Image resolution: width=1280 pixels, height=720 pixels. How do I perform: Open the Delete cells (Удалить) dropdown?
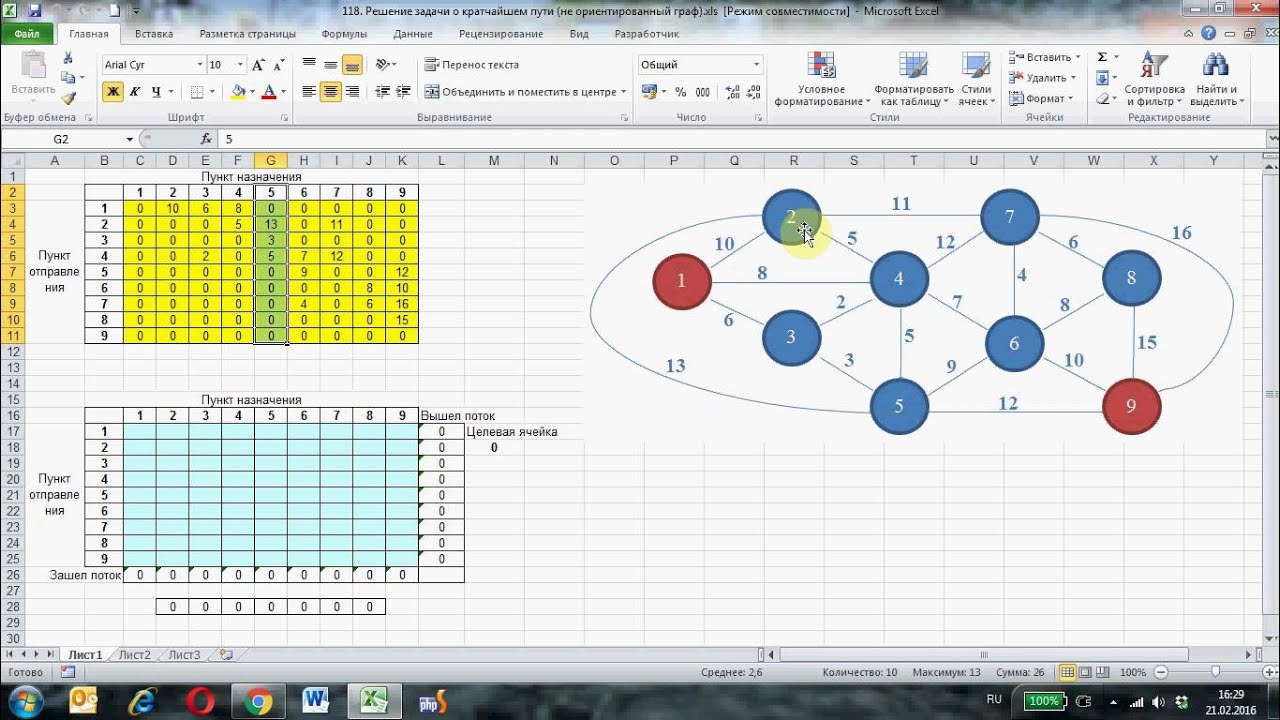point(1043,78)
